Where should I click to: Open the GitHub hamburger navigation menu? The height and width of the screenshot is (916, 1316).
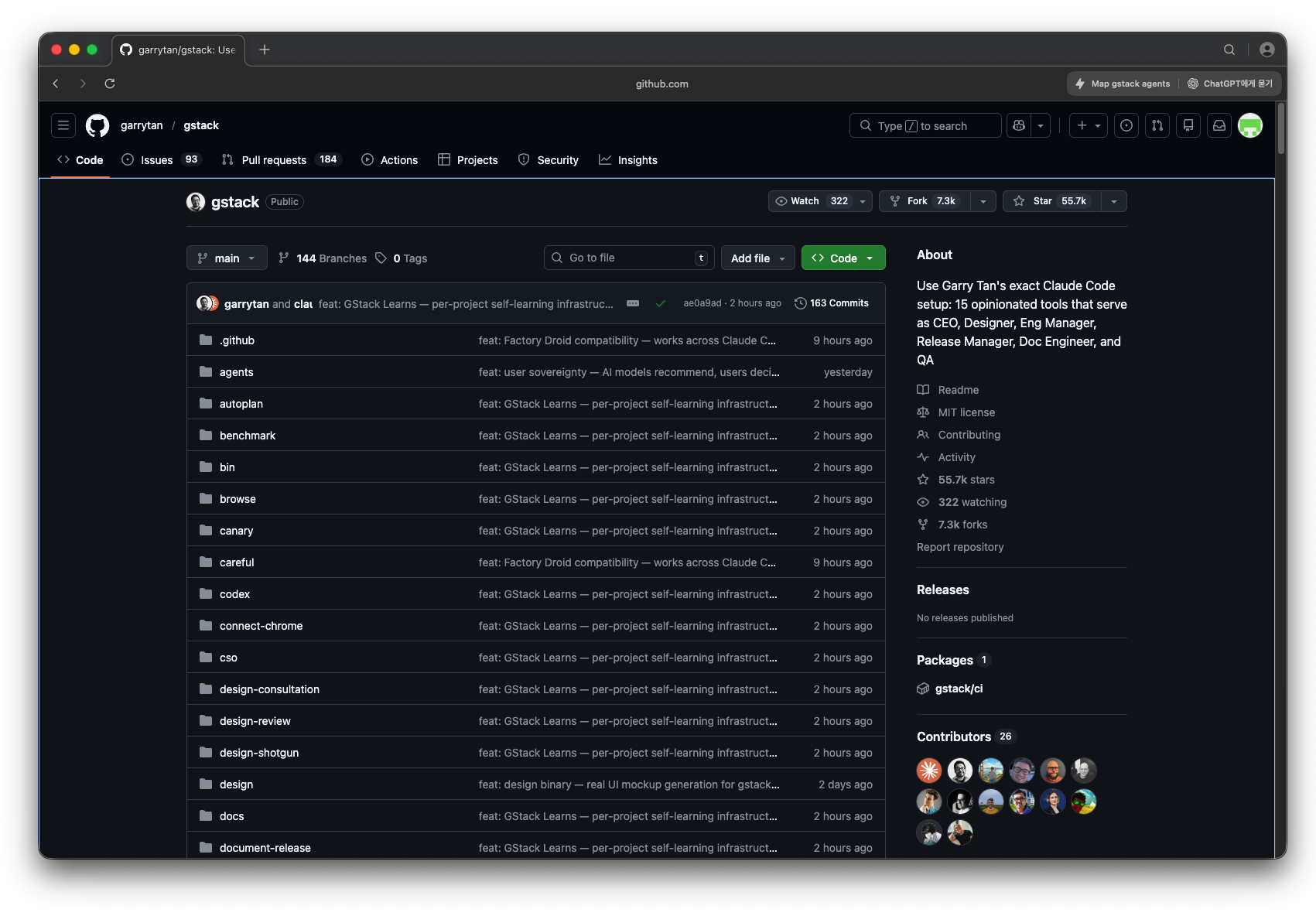[63, 125]
